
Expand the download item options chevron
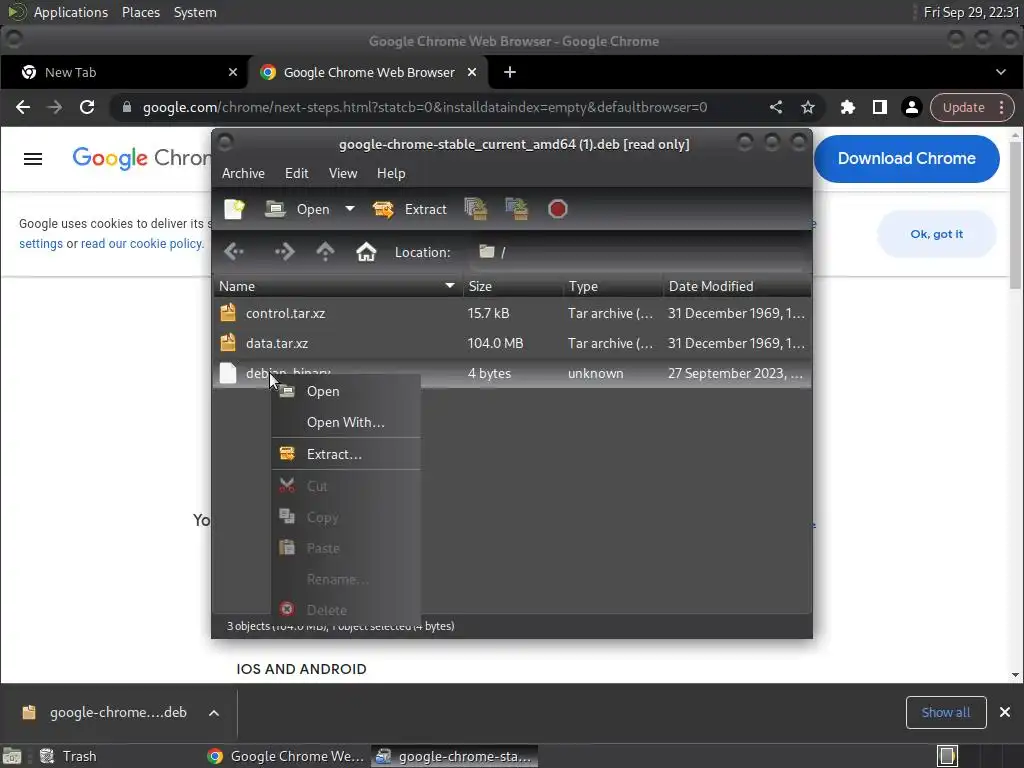point(214,712)
